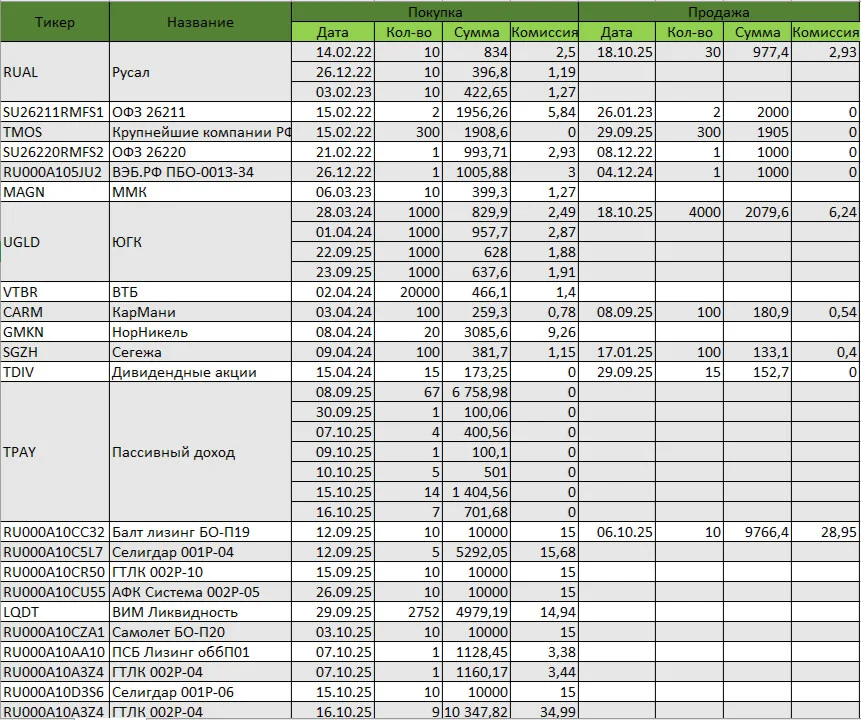Select the Тикер header cell
This screenshot has width=861, height=720.
[x=55, y=22]
